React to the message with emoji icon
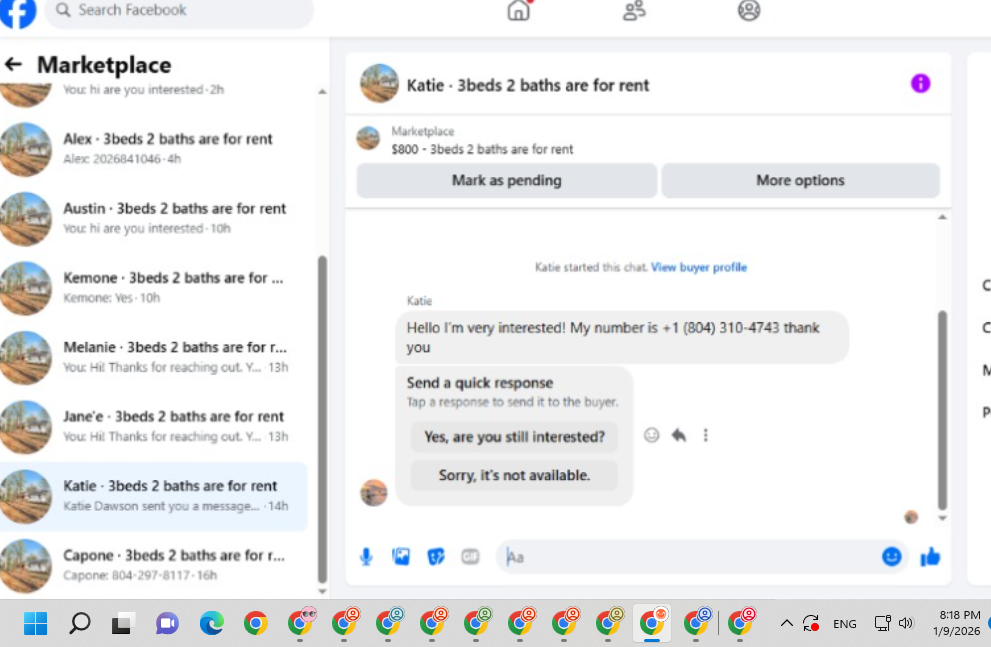Image resolution: width=991 pixels, height=647 pixels. (652, 435)
